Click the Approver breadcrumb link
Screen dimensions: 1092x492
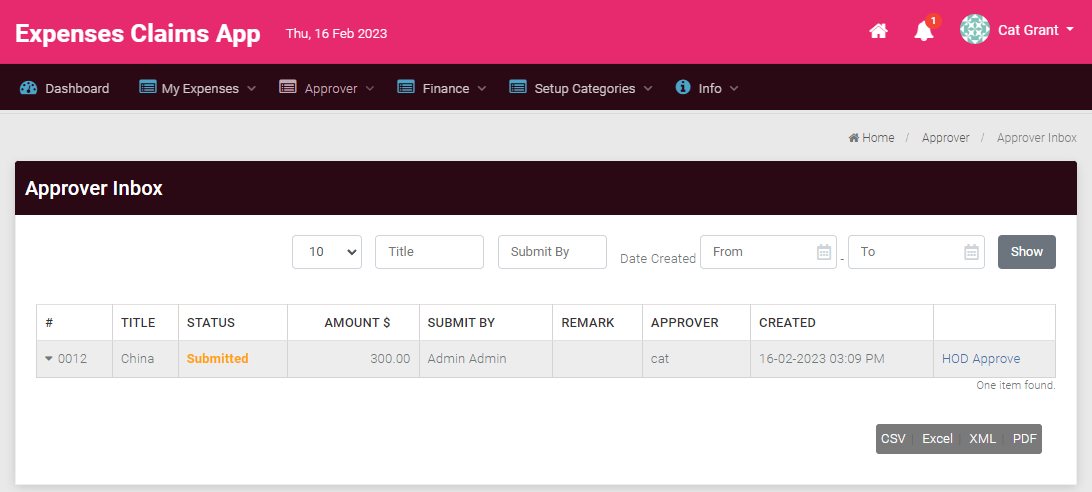tap(946, 138)
